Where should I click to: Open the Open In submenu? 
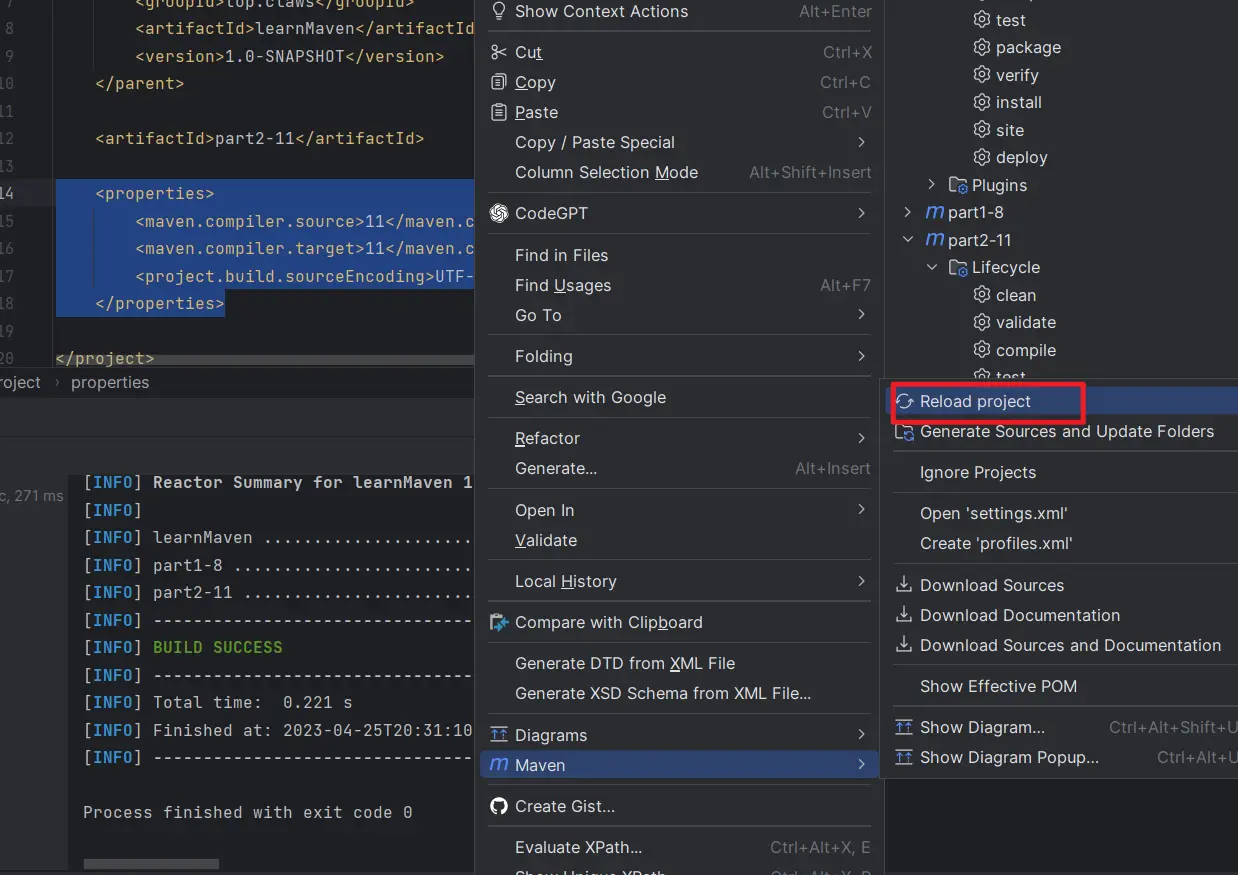tap(680, 510)
